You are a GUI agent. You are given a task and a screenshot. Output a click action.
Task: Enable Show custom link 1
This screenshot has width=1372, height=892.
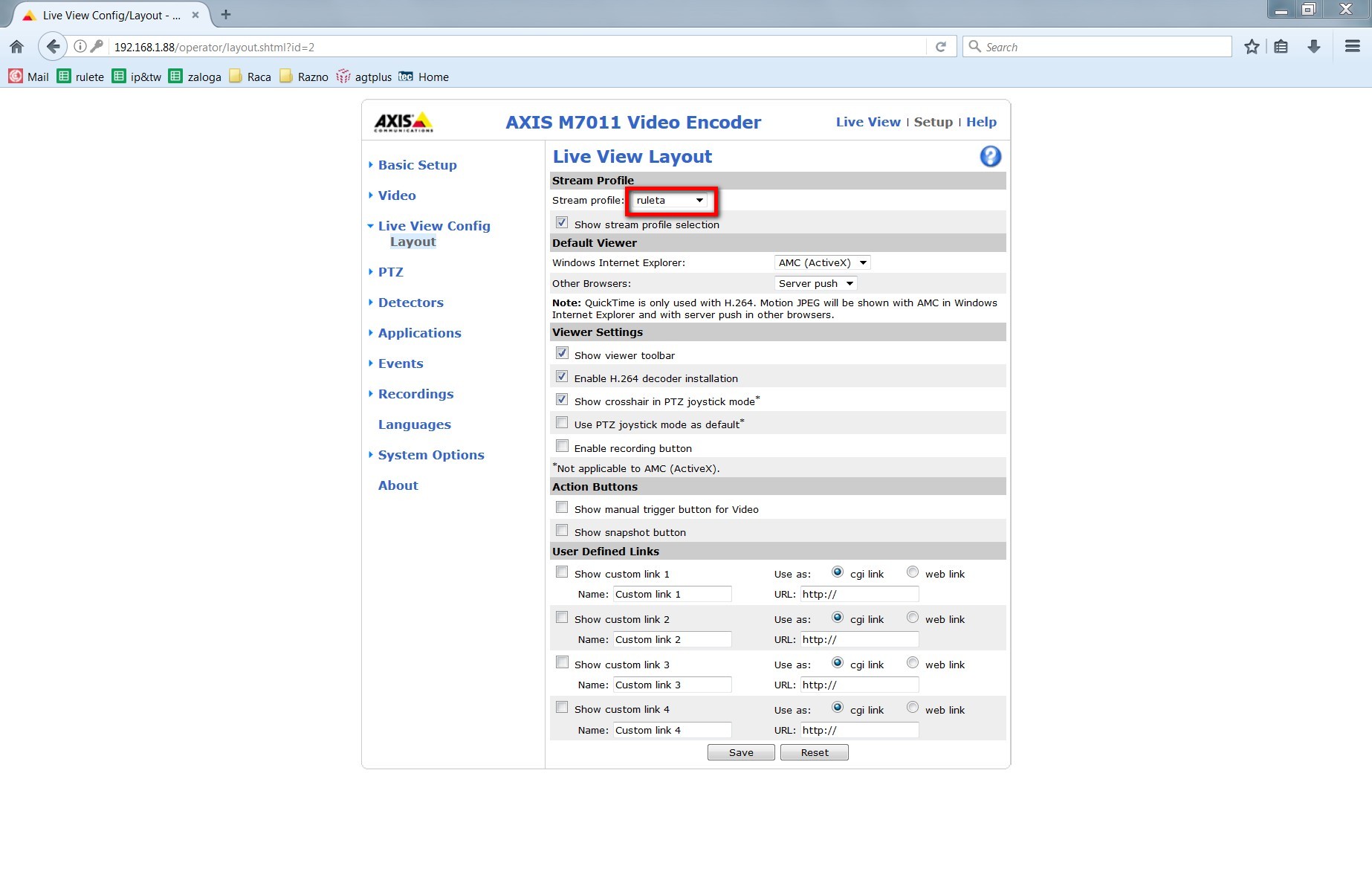pyautogui.click(x=562, y=572)
